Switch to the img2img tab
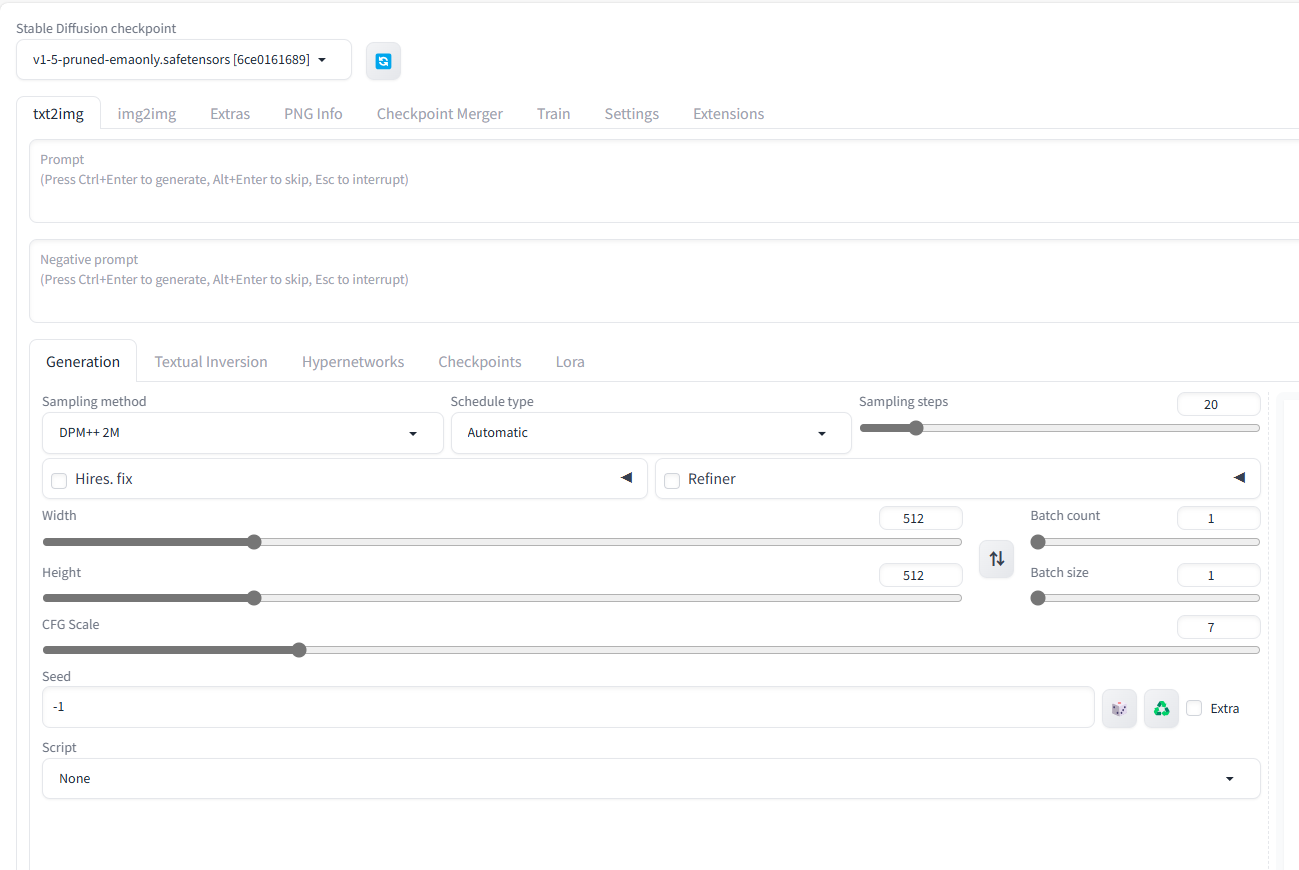The image size is (1299, 870). (147, 114)
